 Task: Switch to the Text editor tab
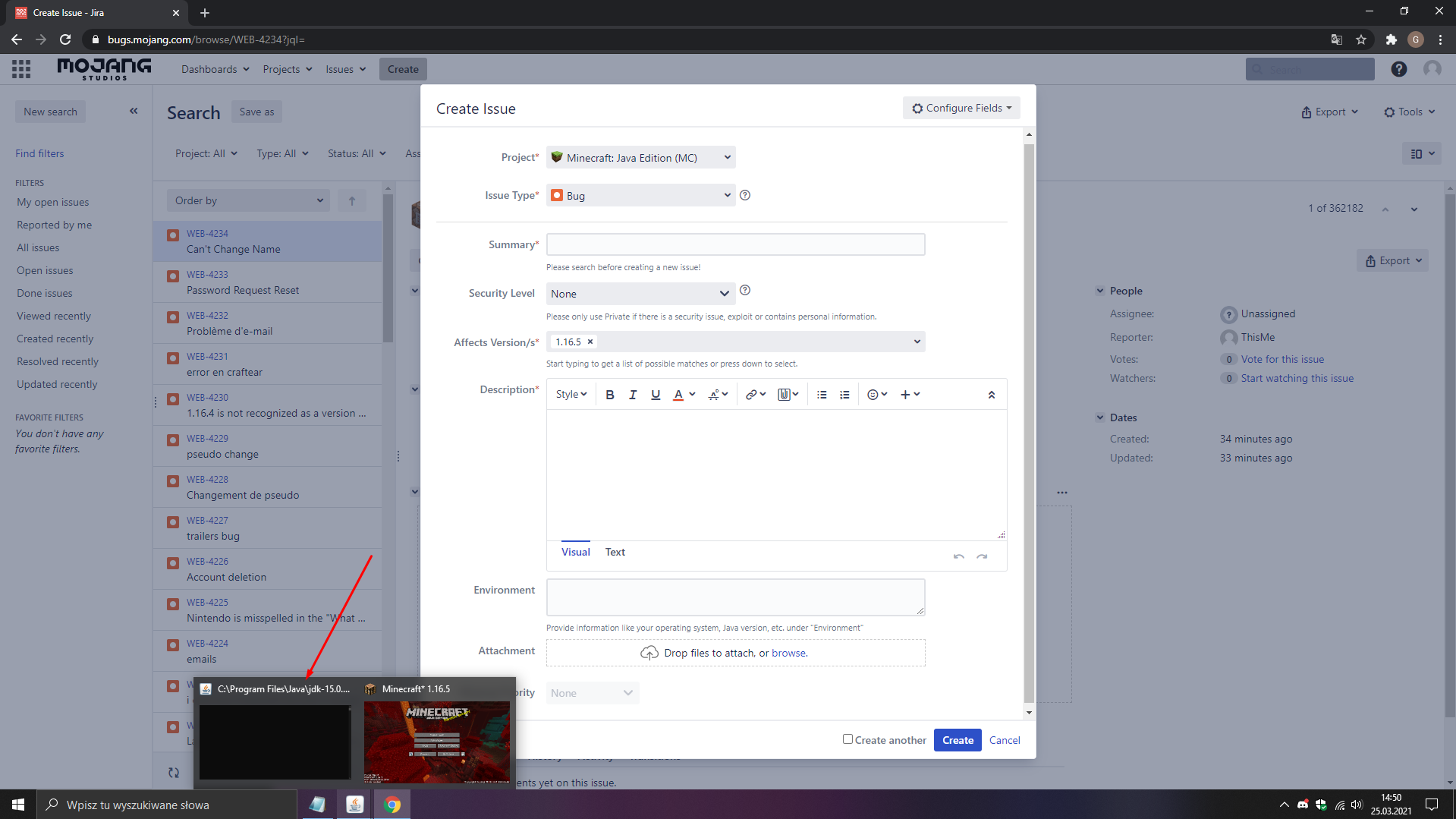pos(615,553)
